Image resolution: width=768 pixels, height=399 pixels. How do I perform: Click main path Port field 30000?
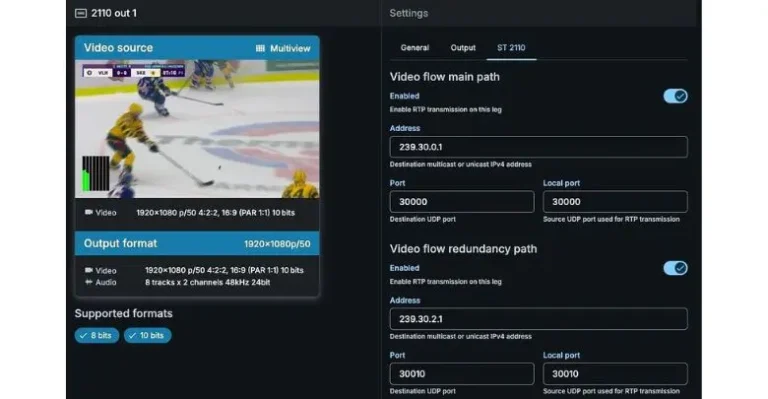click(462, 202)
